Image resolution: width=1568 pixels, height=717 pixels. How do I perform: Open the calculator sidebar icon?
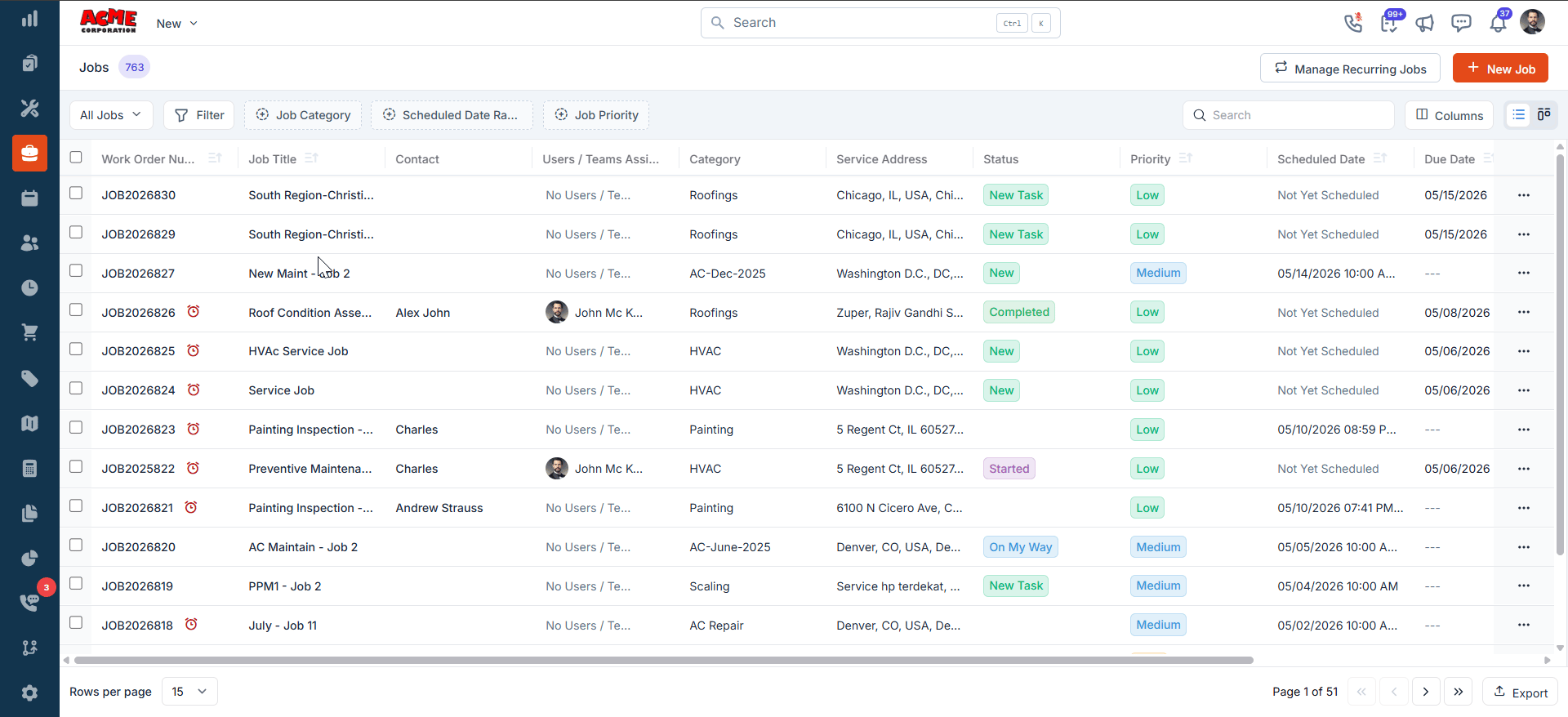tap(29, 468)
